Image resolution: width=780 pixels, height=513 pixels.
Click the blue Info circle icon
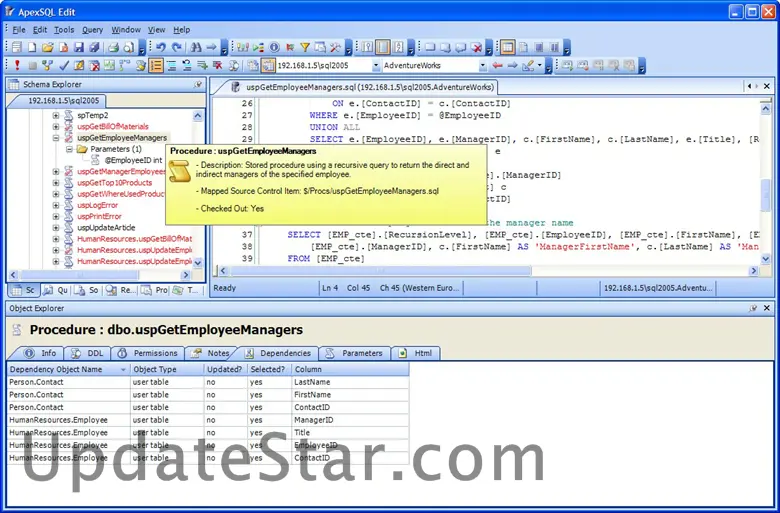274,48
